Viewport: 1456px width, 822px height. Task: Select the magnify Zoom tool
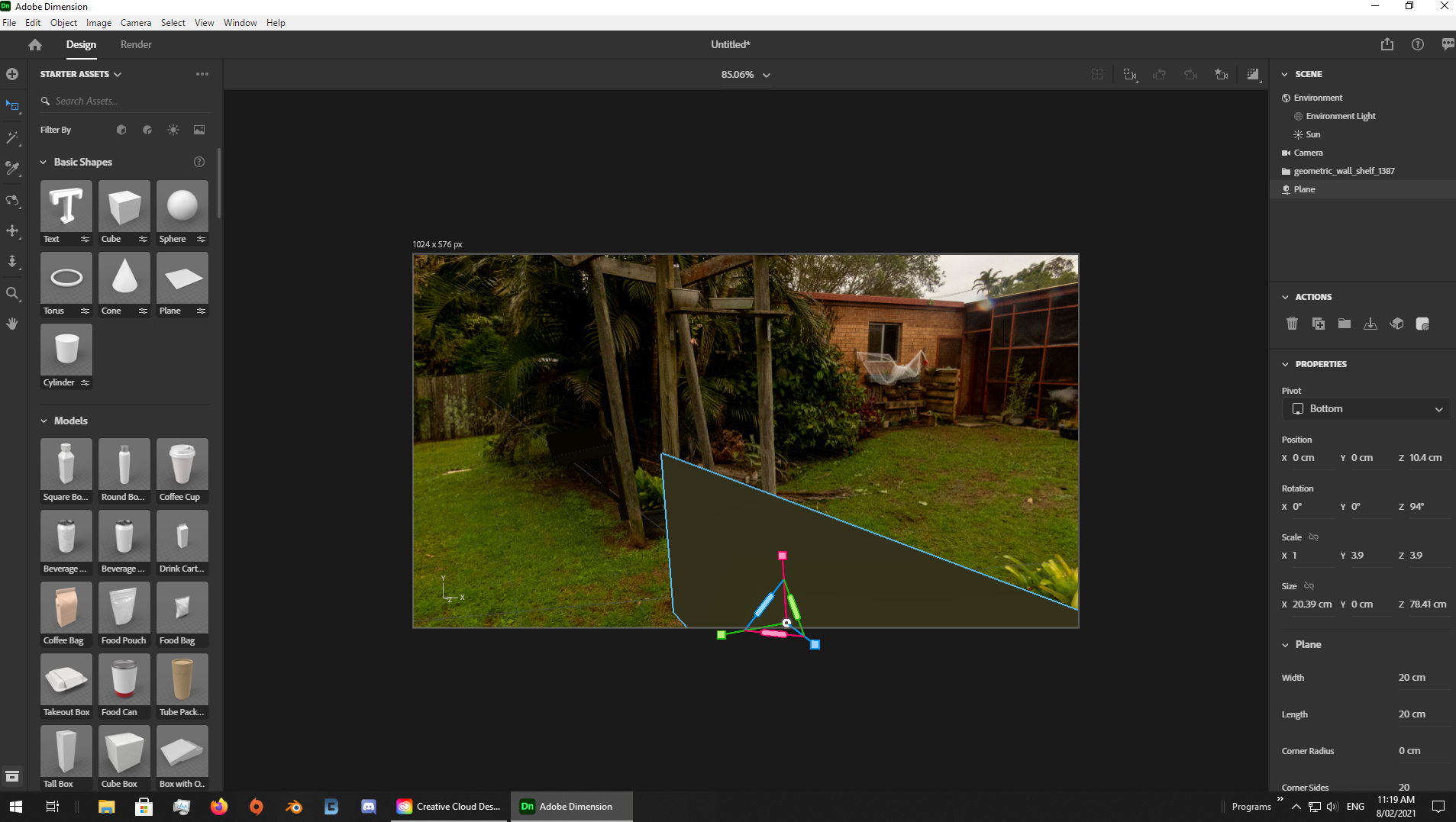click(x=12, y=293)
